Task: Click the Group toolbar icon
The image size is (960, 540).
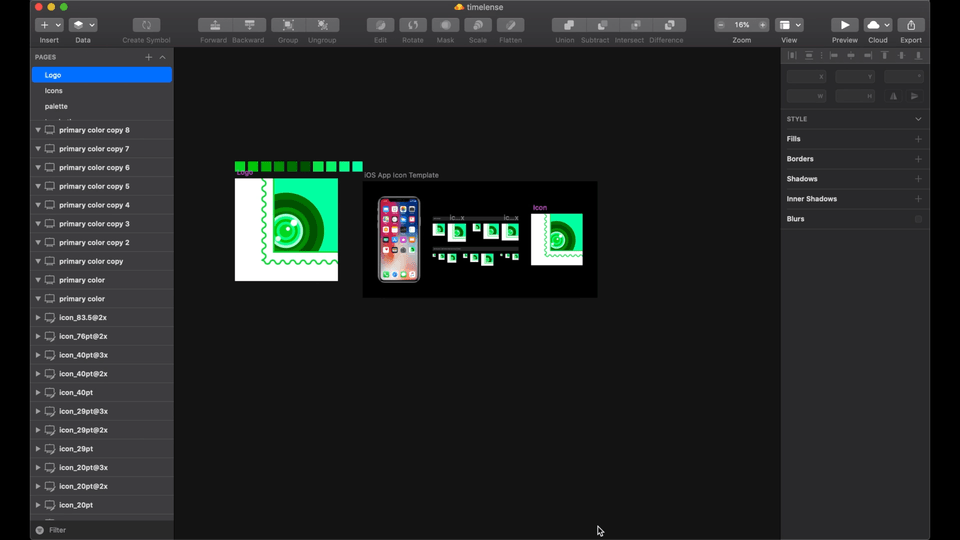Action: tap(288, 25)
